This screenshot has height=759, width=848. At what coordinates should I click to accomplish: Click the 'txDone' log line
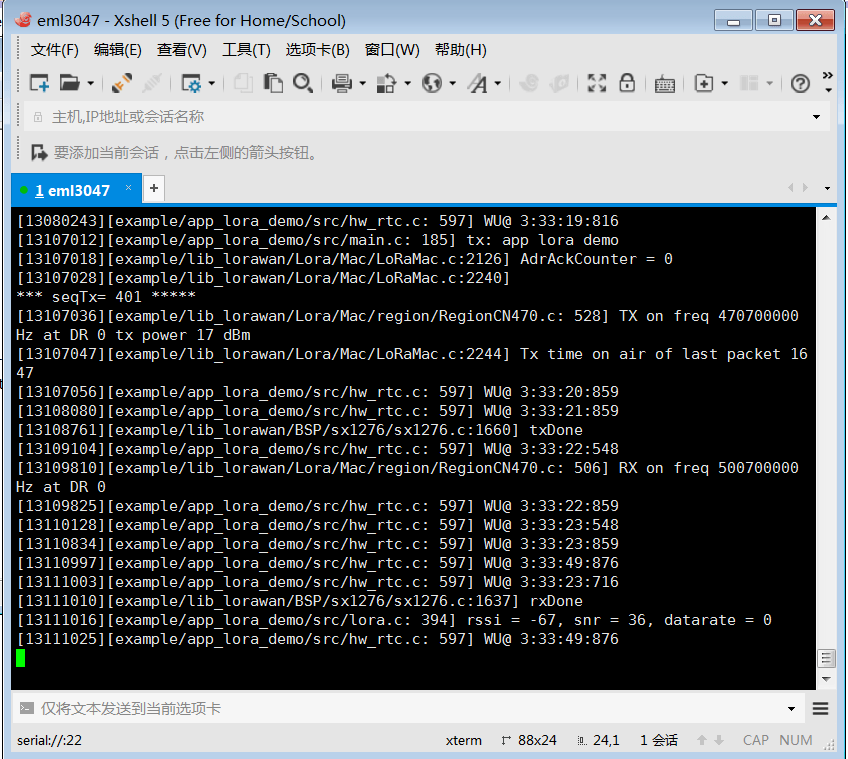[300, 430]
